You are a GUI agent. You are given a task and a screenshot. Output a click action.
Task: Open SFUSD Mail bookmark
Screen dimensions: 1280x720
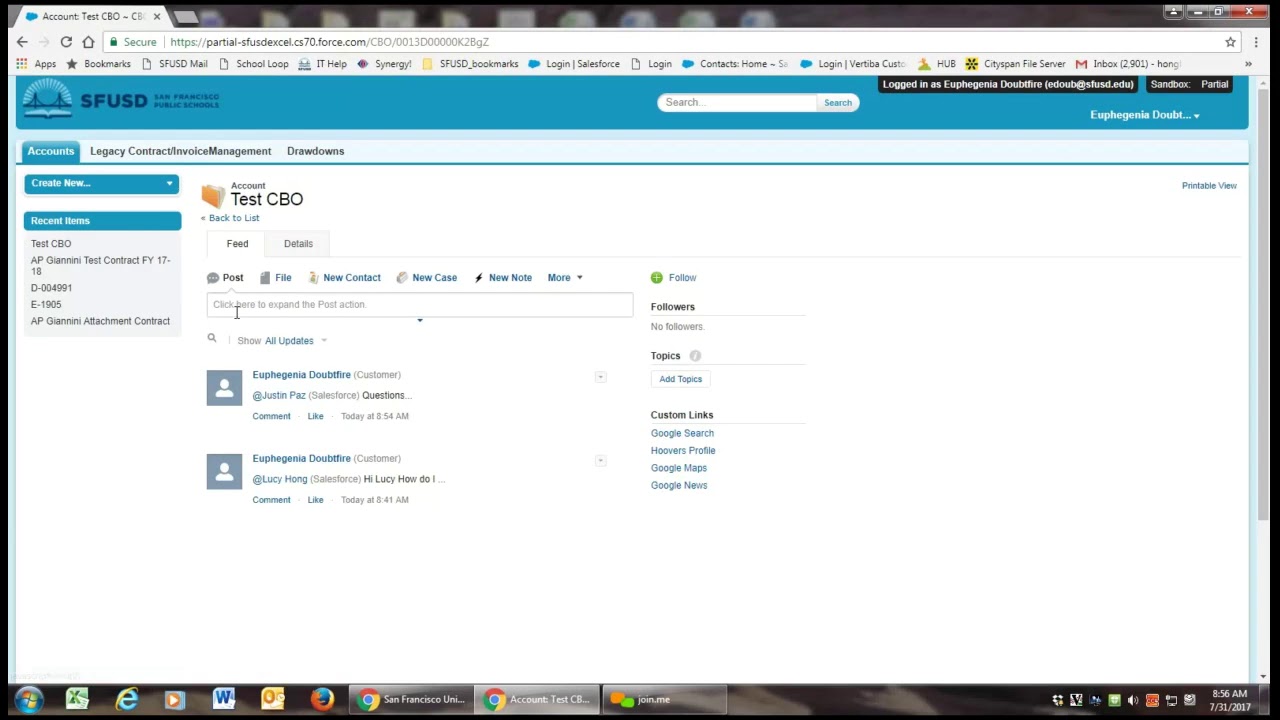174,64
